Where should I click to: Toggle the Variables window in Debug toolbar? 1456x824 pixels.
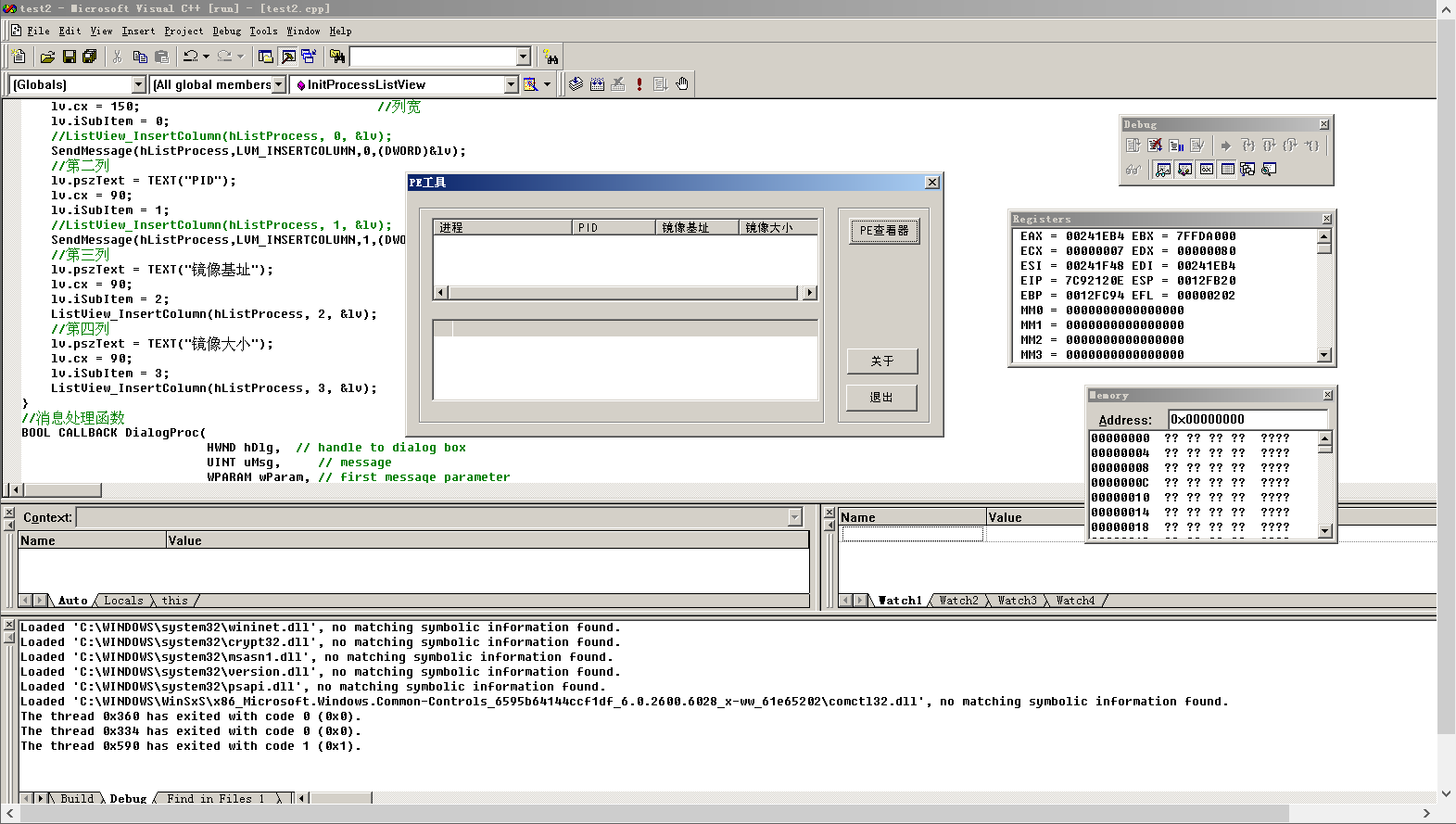tap(1184, 169)
